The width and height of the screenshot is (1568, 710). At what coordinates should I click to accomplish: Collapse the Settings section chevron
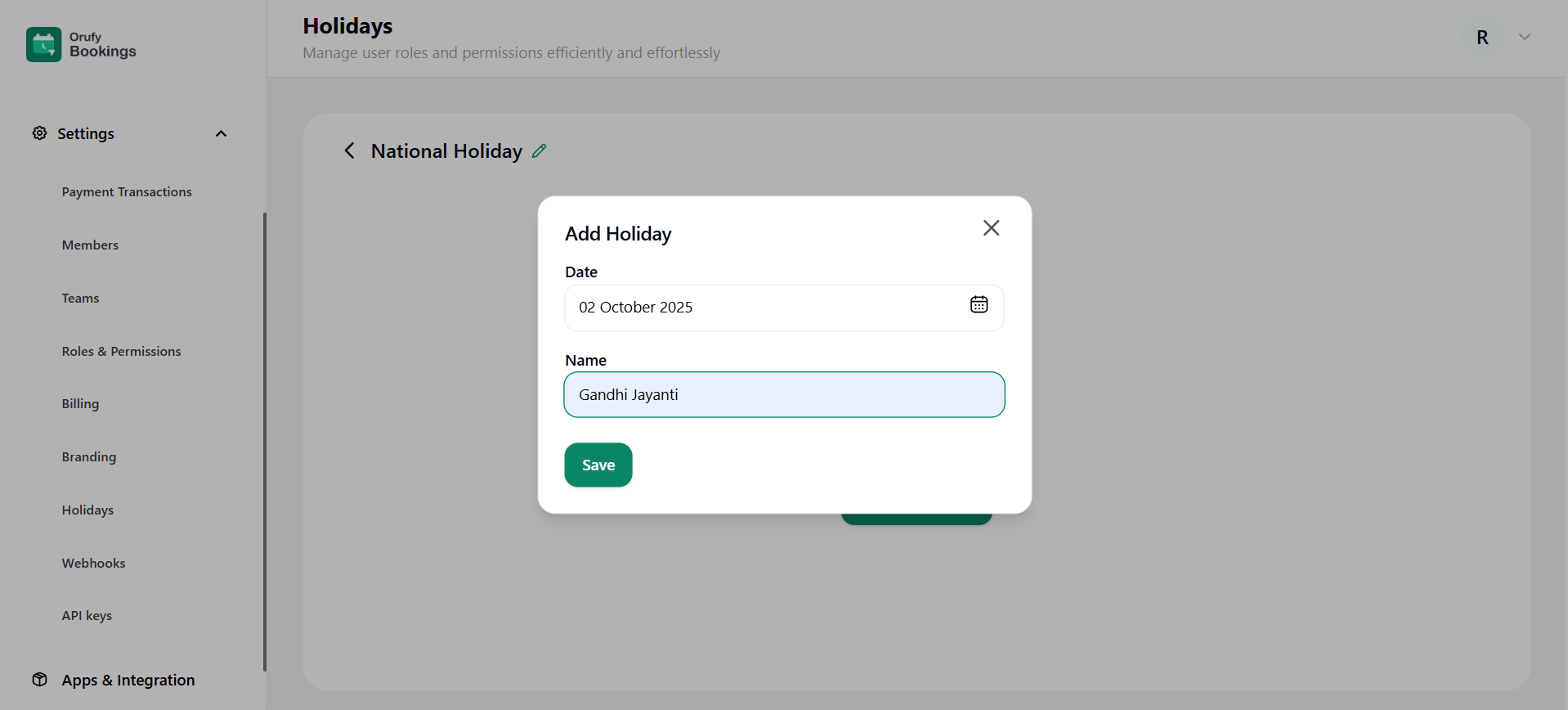pyautogui.click(x=221, y=133)
